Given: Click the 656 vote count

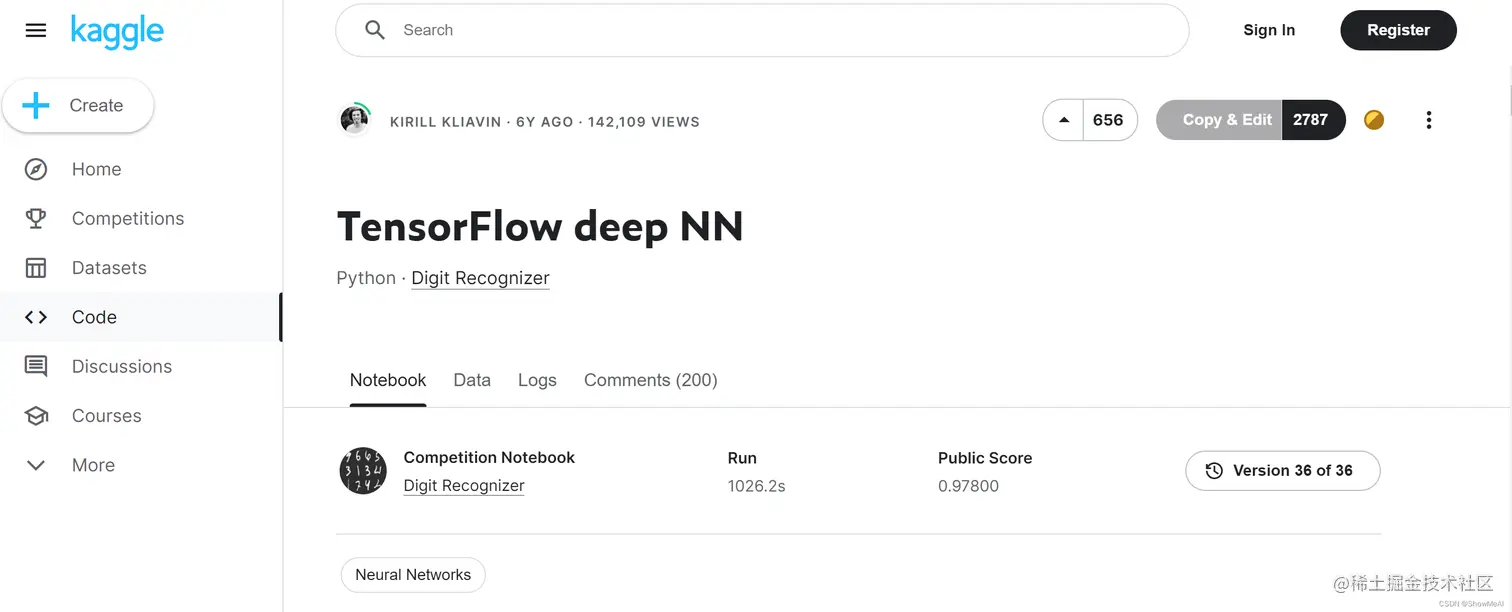Looking at the screenshot, I should point(1108,120).
